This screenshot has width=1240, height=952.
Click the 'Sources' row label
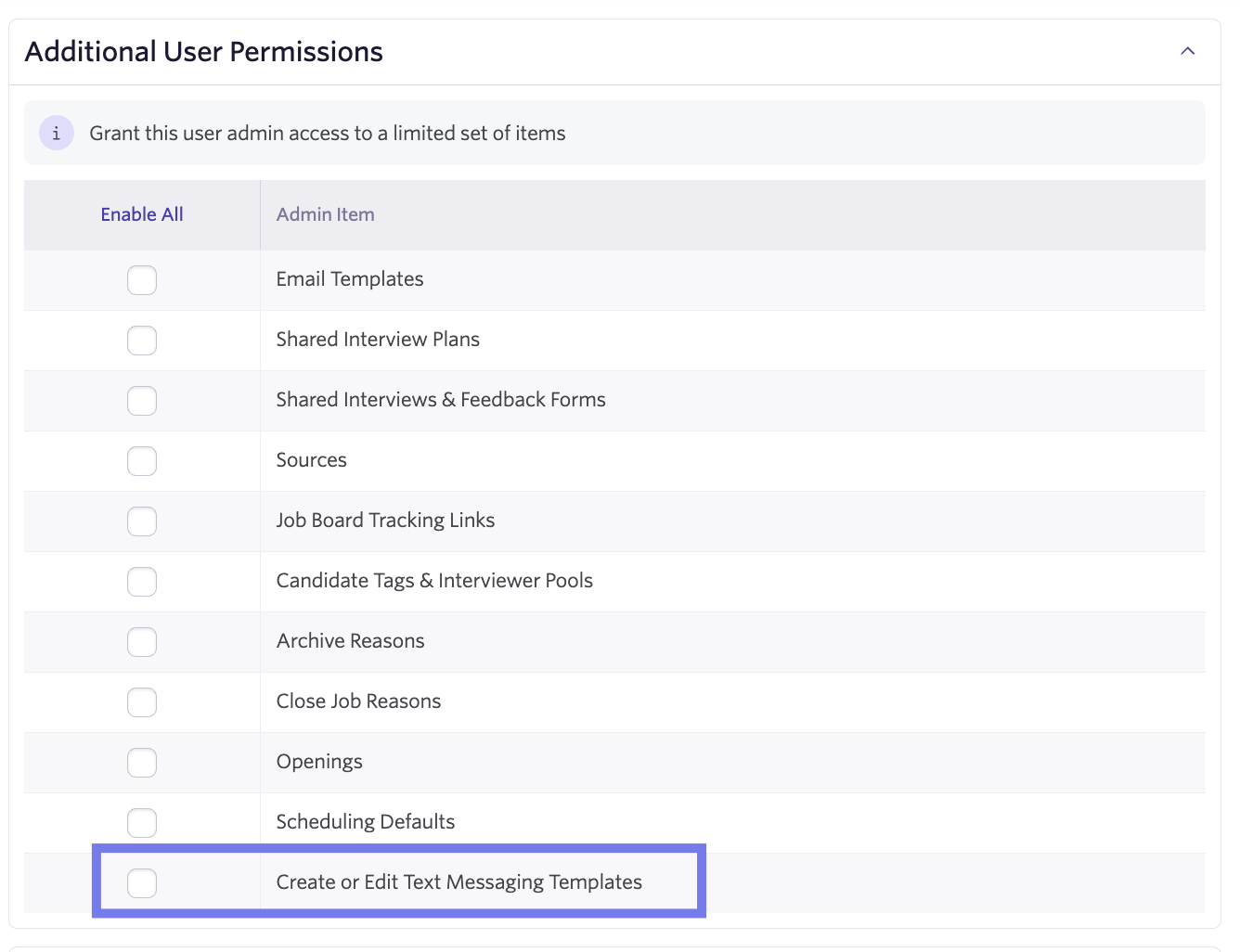[312, 460]
